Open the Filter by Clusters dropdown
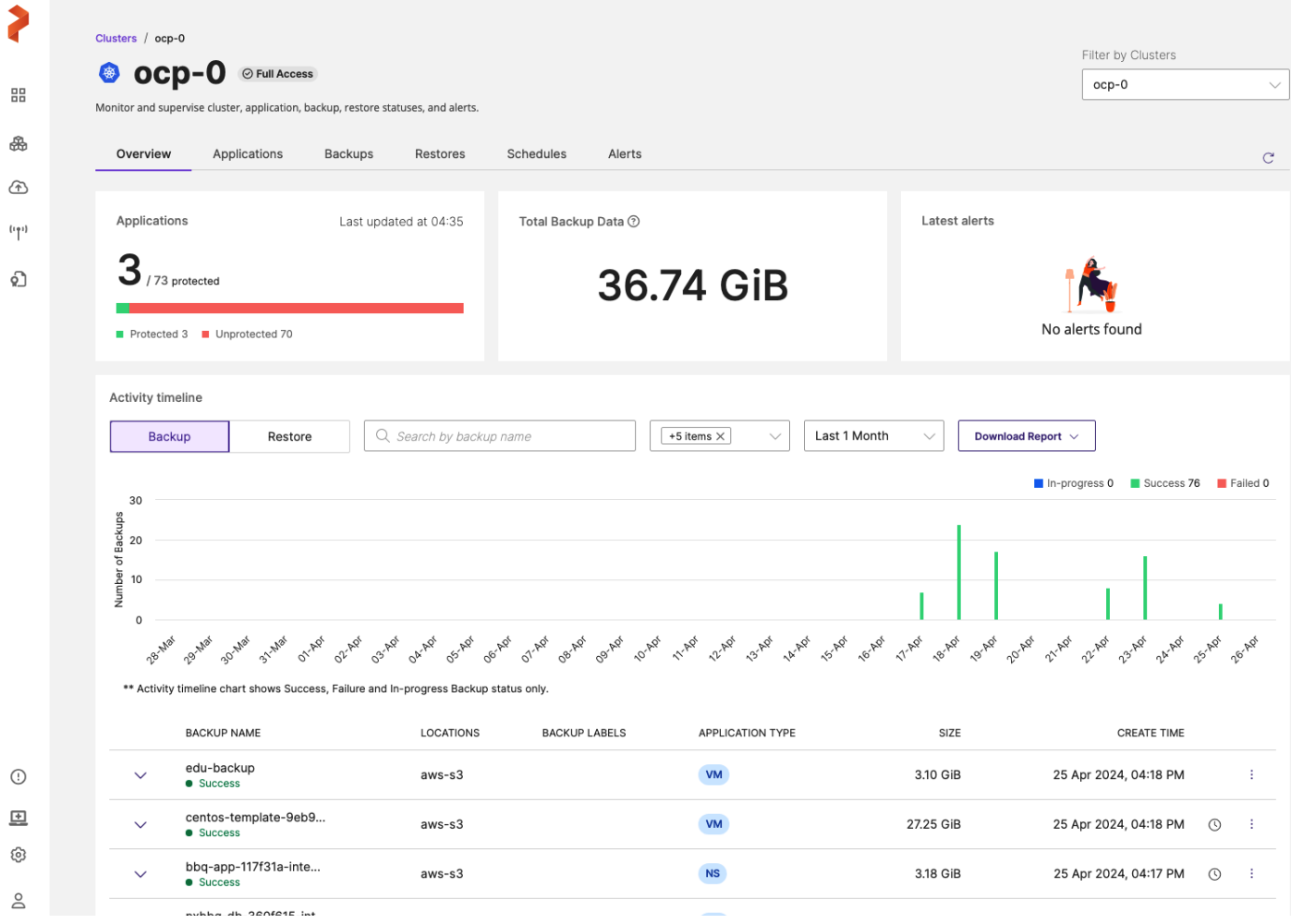1291x924 pixels. (1185, 84)
